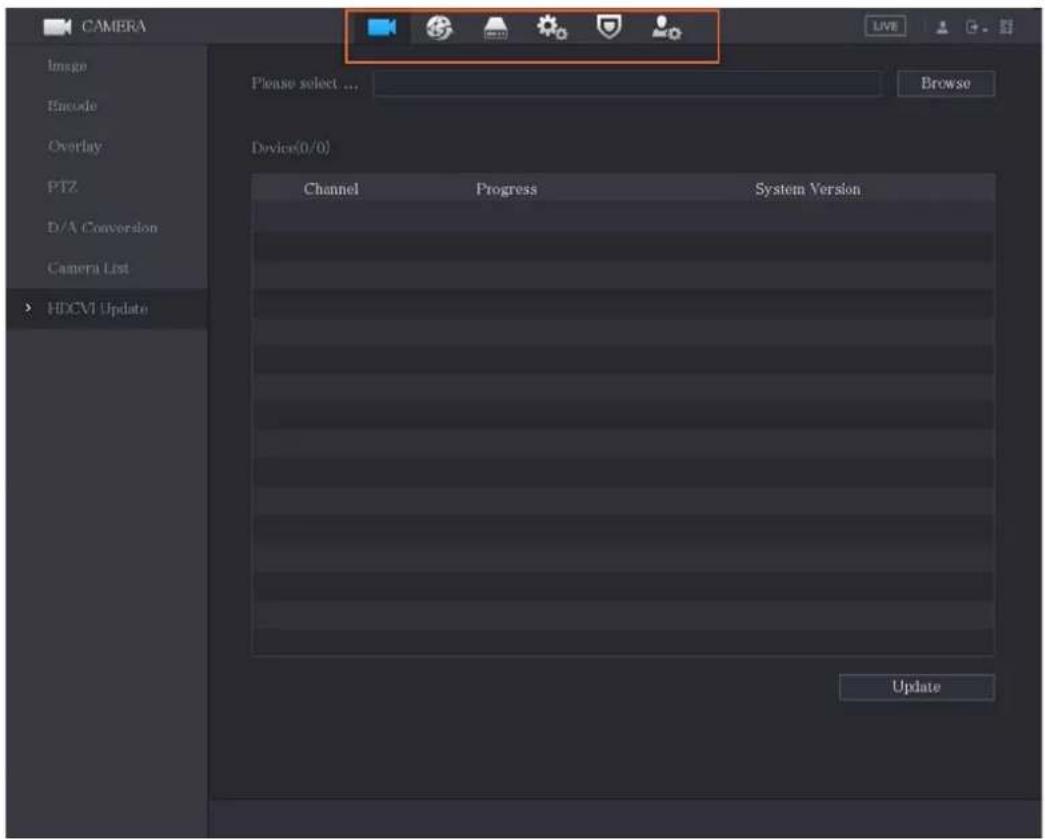The height and width of the screenshot is (839, 1045).
Task: Open the Security shield icon
Action: point(608,27)
